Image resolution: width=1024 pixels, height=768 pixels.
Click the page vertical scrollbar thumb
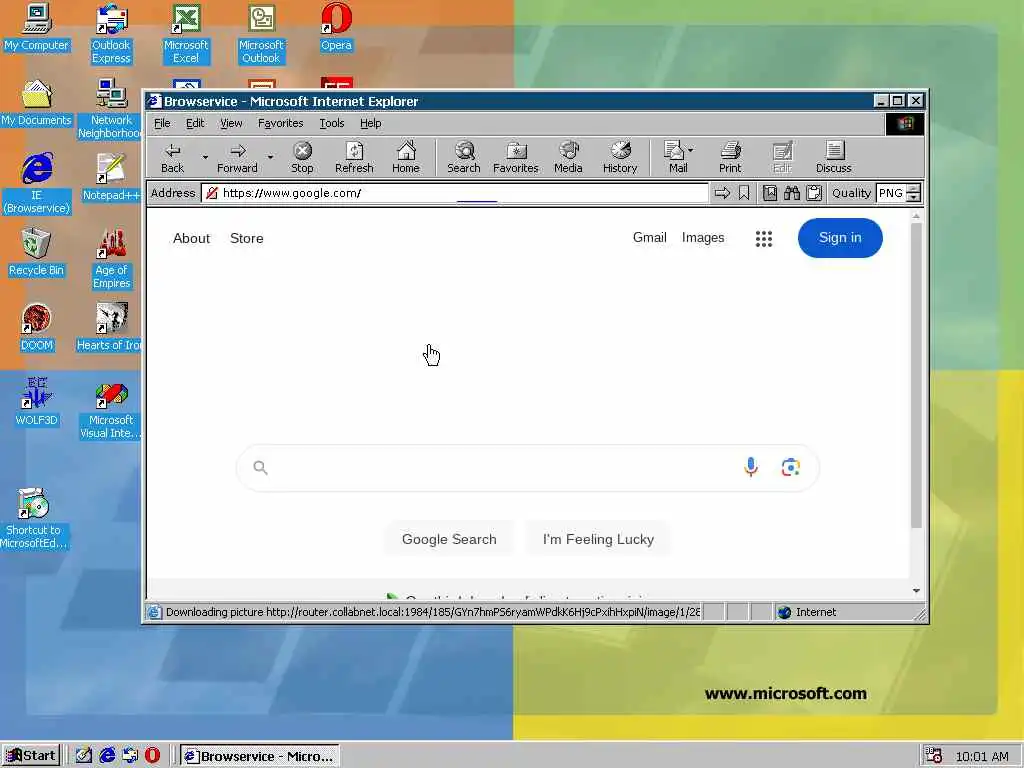pos(916,376)
